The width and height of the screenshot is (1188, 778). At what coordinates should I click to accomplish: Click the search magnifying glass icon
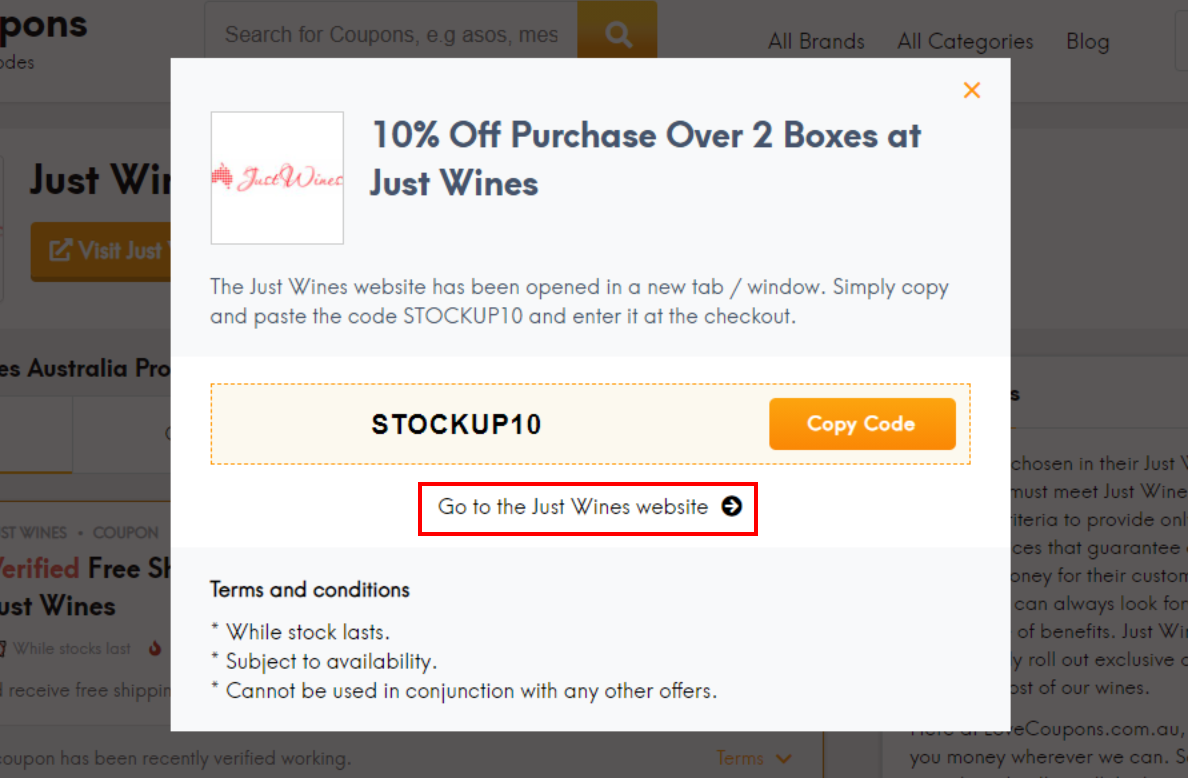tap(617, 31)
